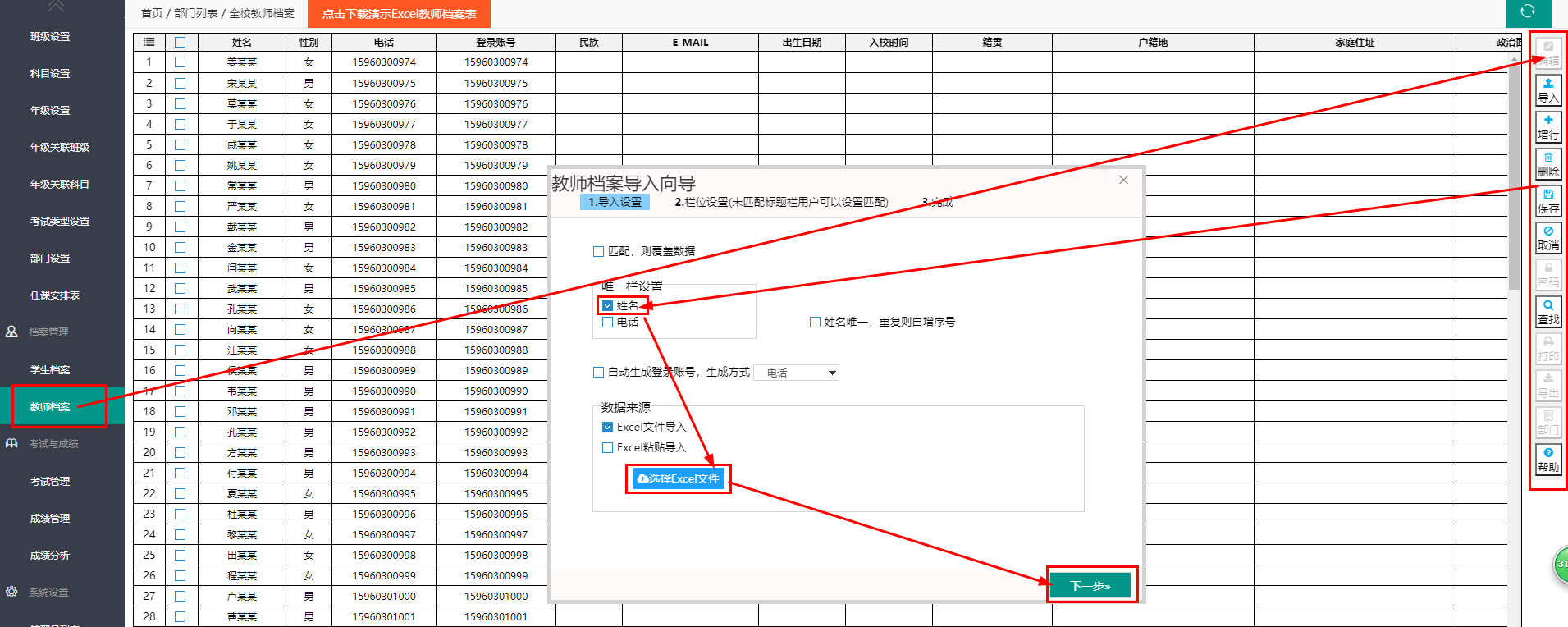Open 年级设置 in the sidebar
The height and width of the screenshot is (627, 1568).
click(50, 111)
